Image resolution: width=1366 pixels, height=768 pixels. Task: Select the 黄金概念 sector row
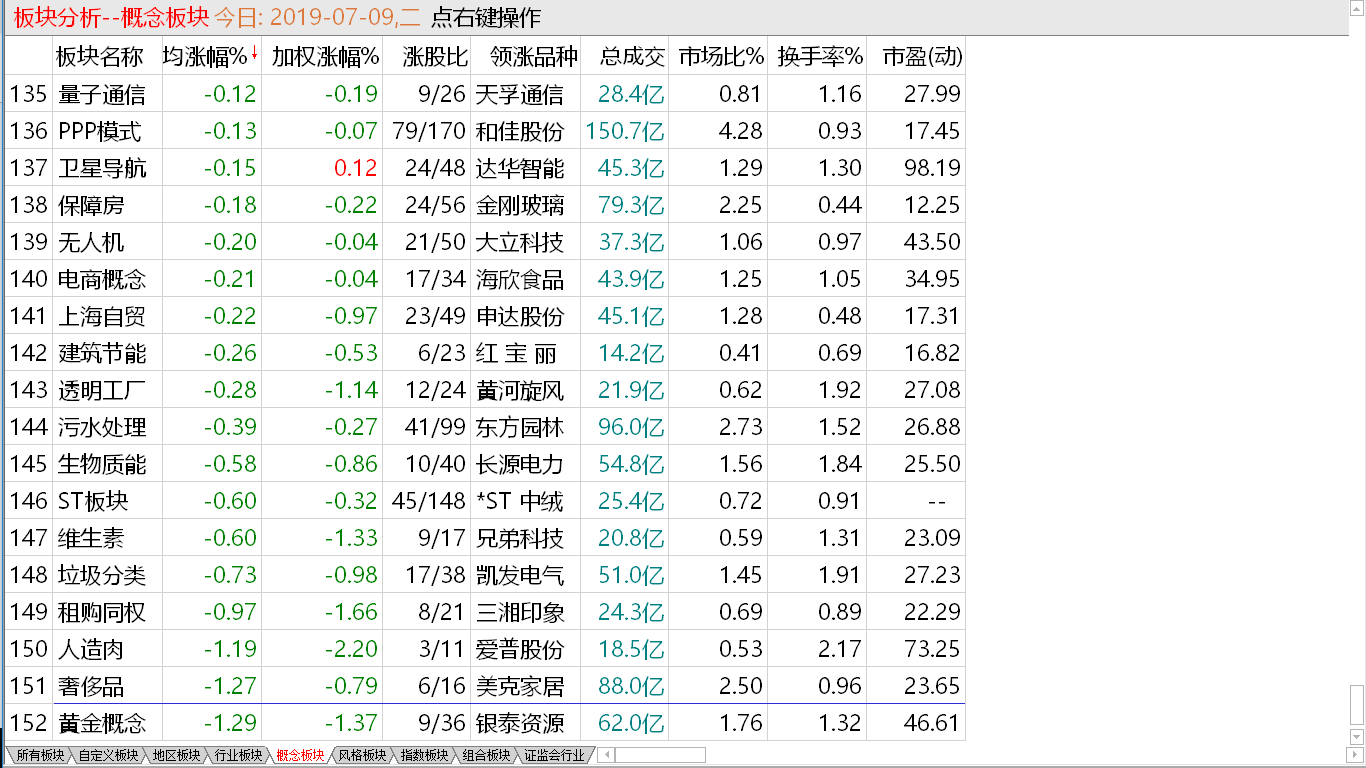click(485, 723)
